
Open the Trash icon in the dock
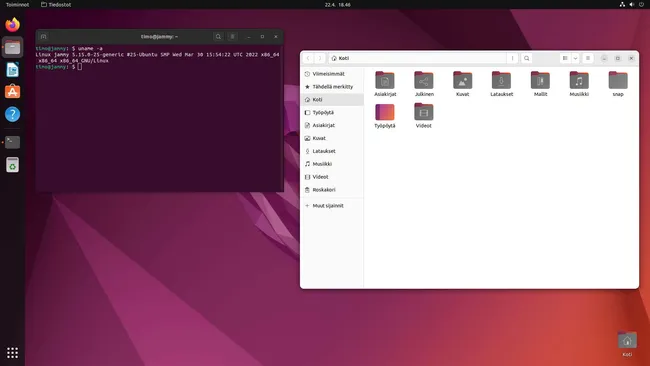pos(12,165)
